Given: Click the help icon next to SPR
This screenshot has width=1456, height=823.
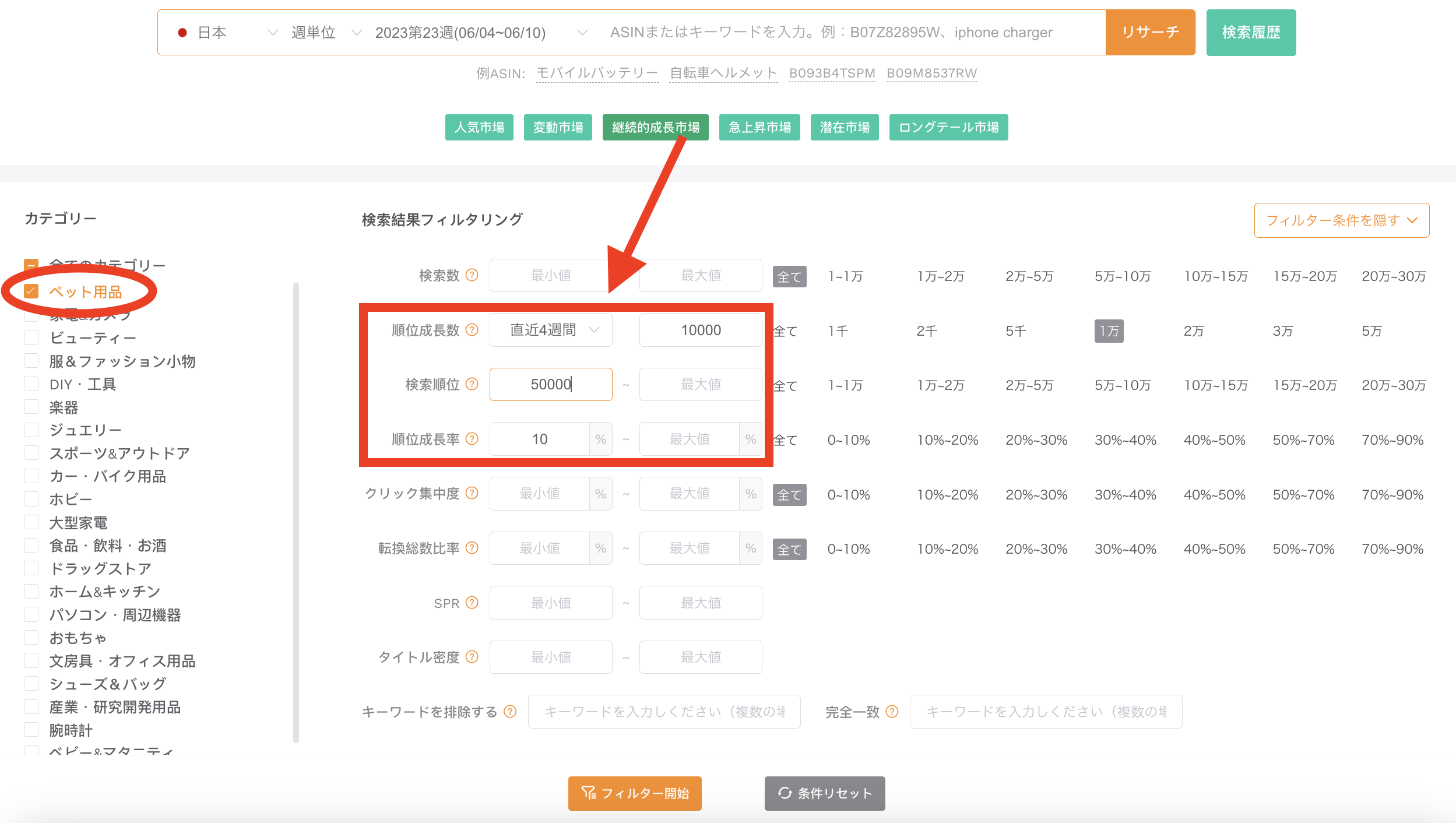Looking at the screenshot, I should pos(472,603).
